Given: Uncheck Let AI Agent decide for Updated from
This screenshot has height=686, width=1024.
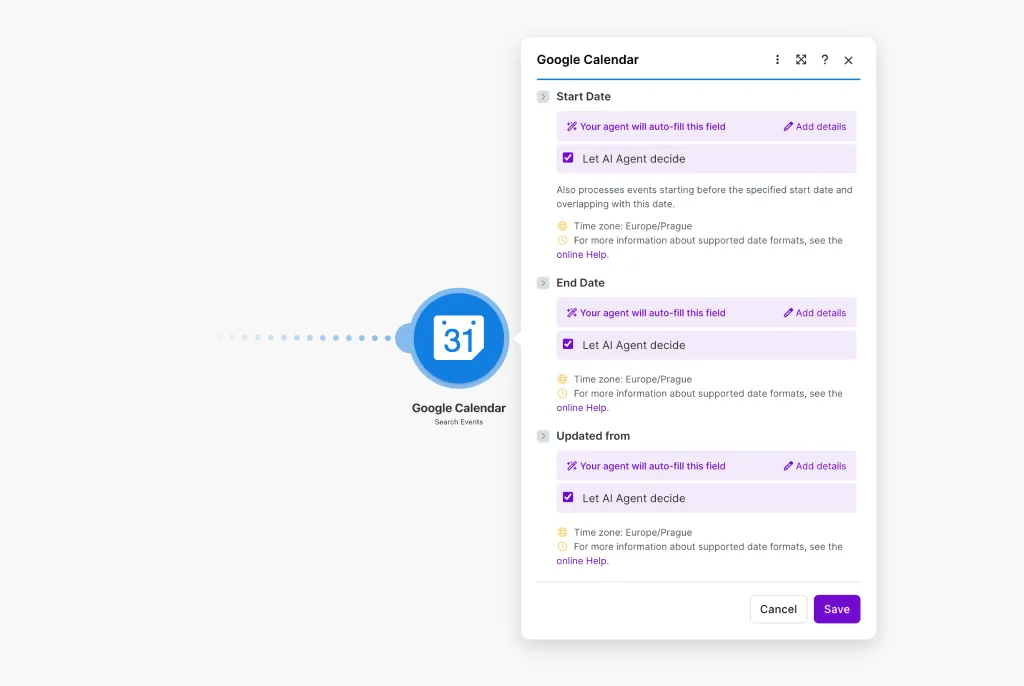Looking at the screenshot, I should pyautogui.click(x=568, y=497).
